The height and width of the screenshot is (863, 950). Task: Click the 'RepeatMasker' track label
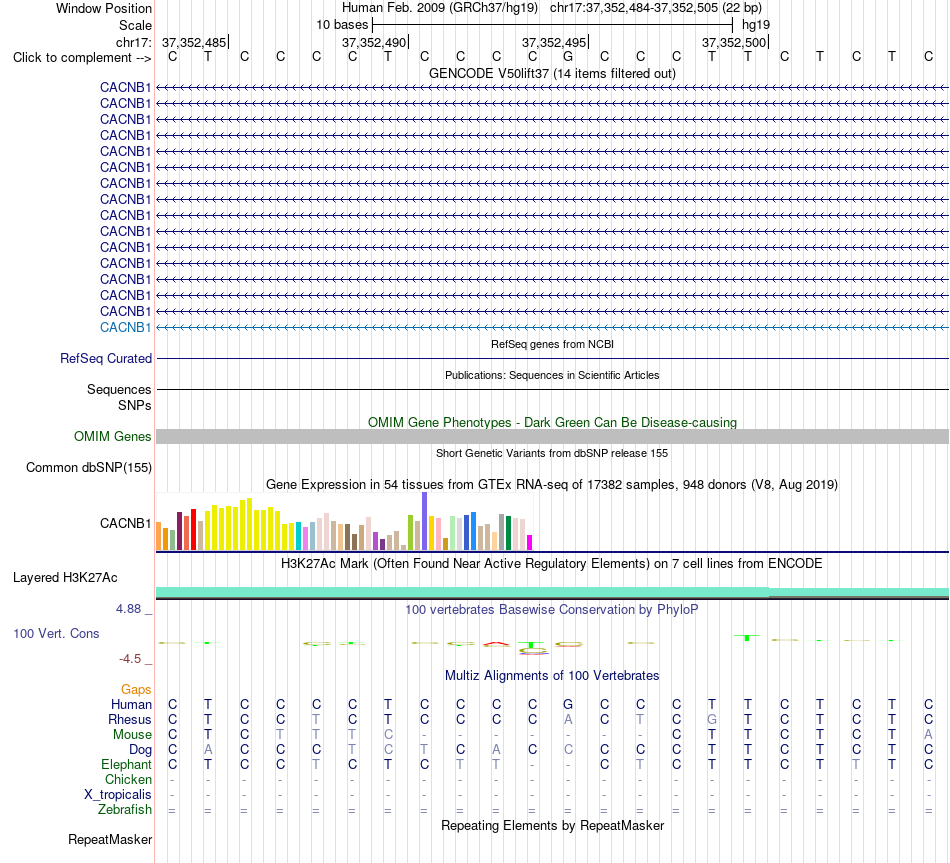click(x=110, y=839)
